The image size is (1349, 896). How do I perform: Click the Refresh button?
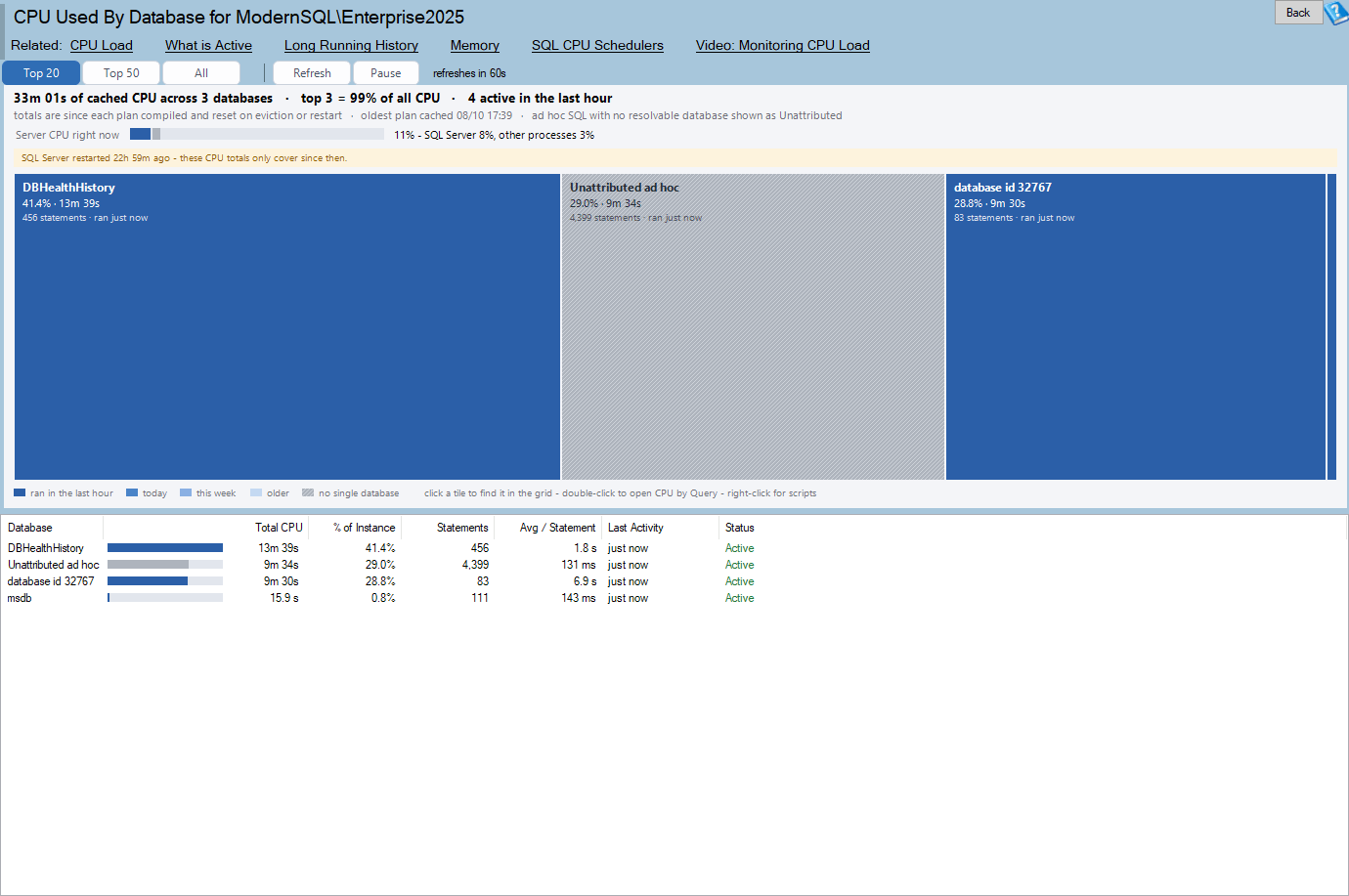(312, 73)
